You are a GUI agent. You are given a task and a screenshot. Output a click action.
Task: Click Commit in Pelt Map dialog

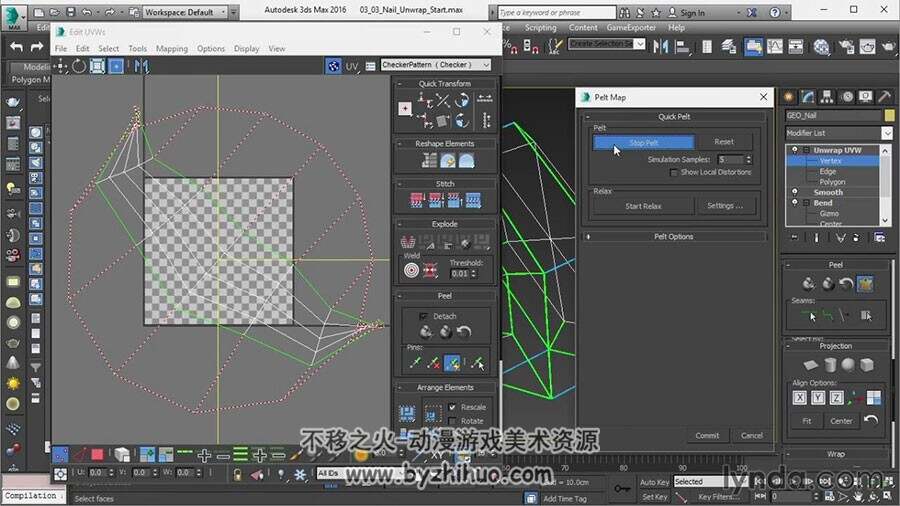[x=707, y=435]
